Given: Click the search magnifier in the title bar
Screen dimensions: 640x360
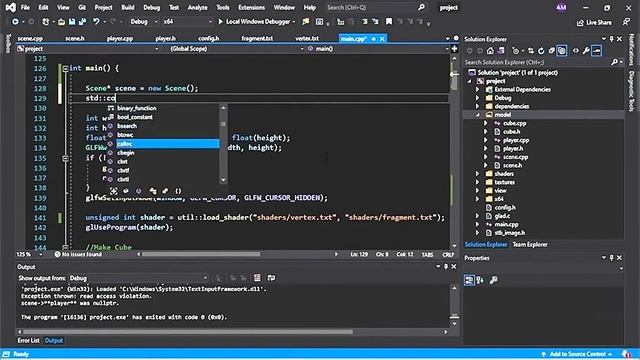Looking at the screenshot, I should pos(421,7).
